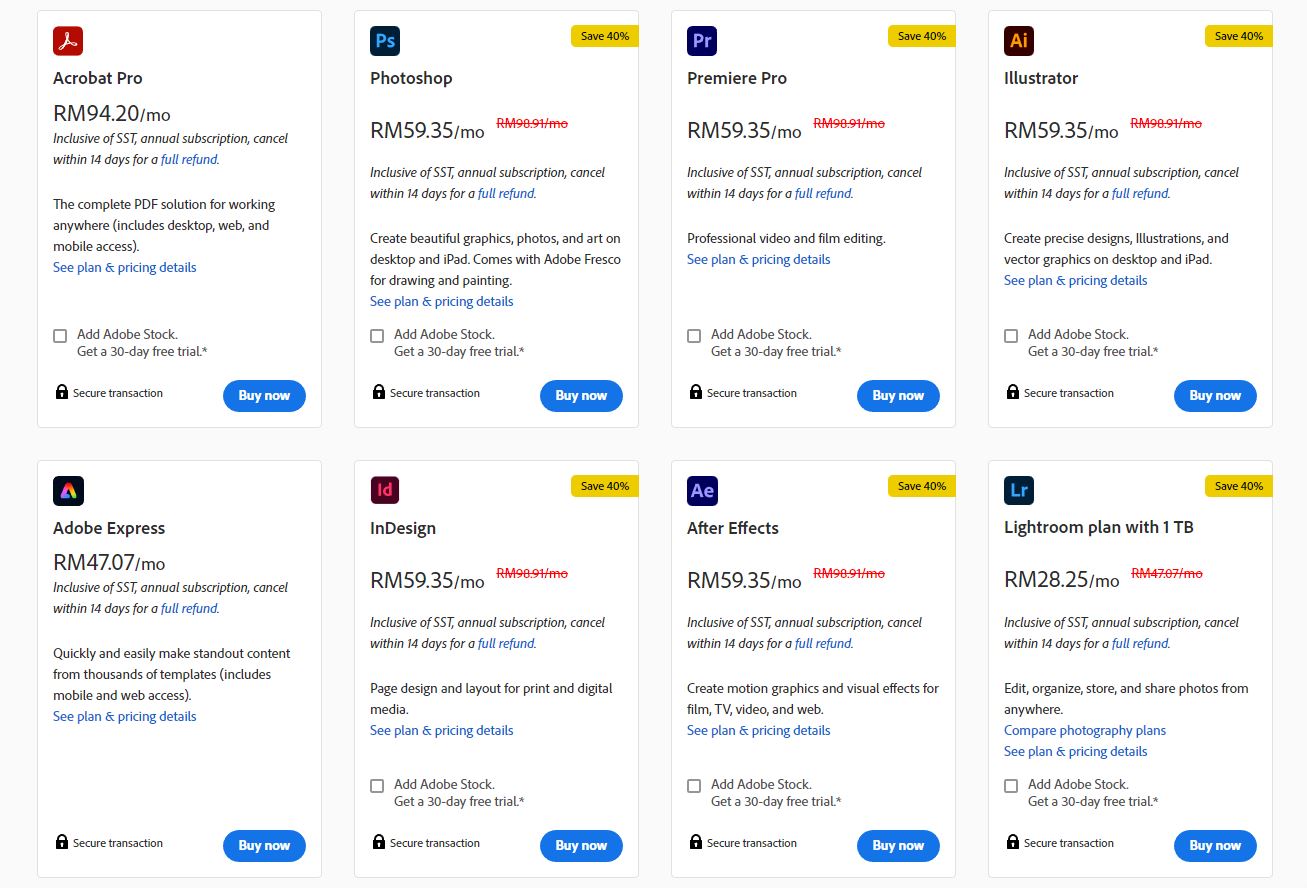Image resolution: width=1307 pixels, height=888 pixels.
Task: Check Add Adobe Stock under Photoshop
Action: pyautogui.click(x=377, y=336)
